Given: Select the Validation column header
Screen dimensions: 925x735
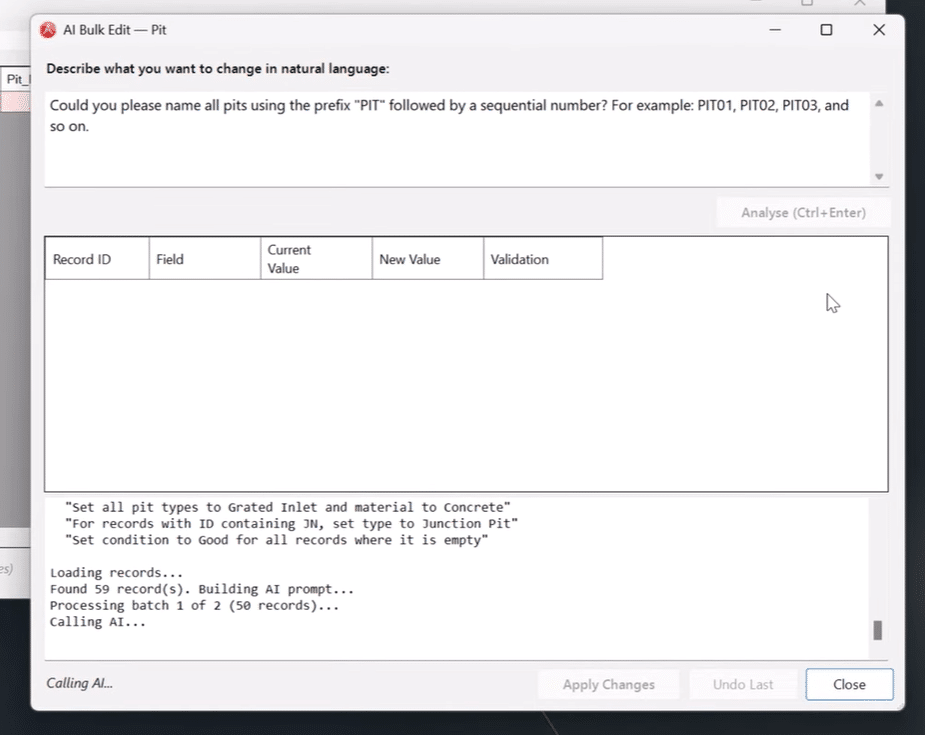Looking at the screenshot, I should click(543, 259).
